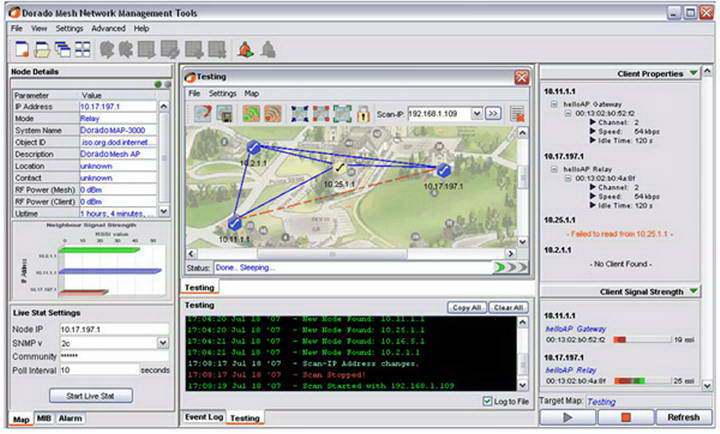Close the Testing map inner window
The image size is (720, 434).
coord(521,77)
